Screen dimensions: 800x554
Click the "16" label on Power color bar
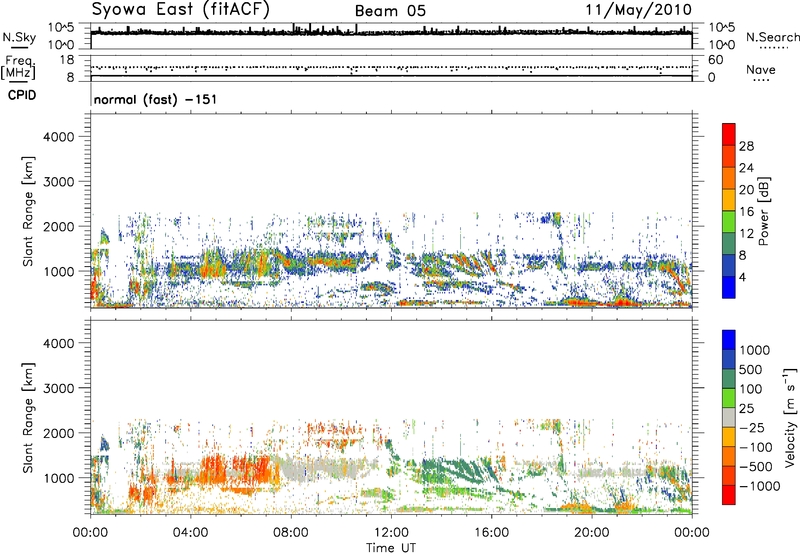[x=746, y=212]
